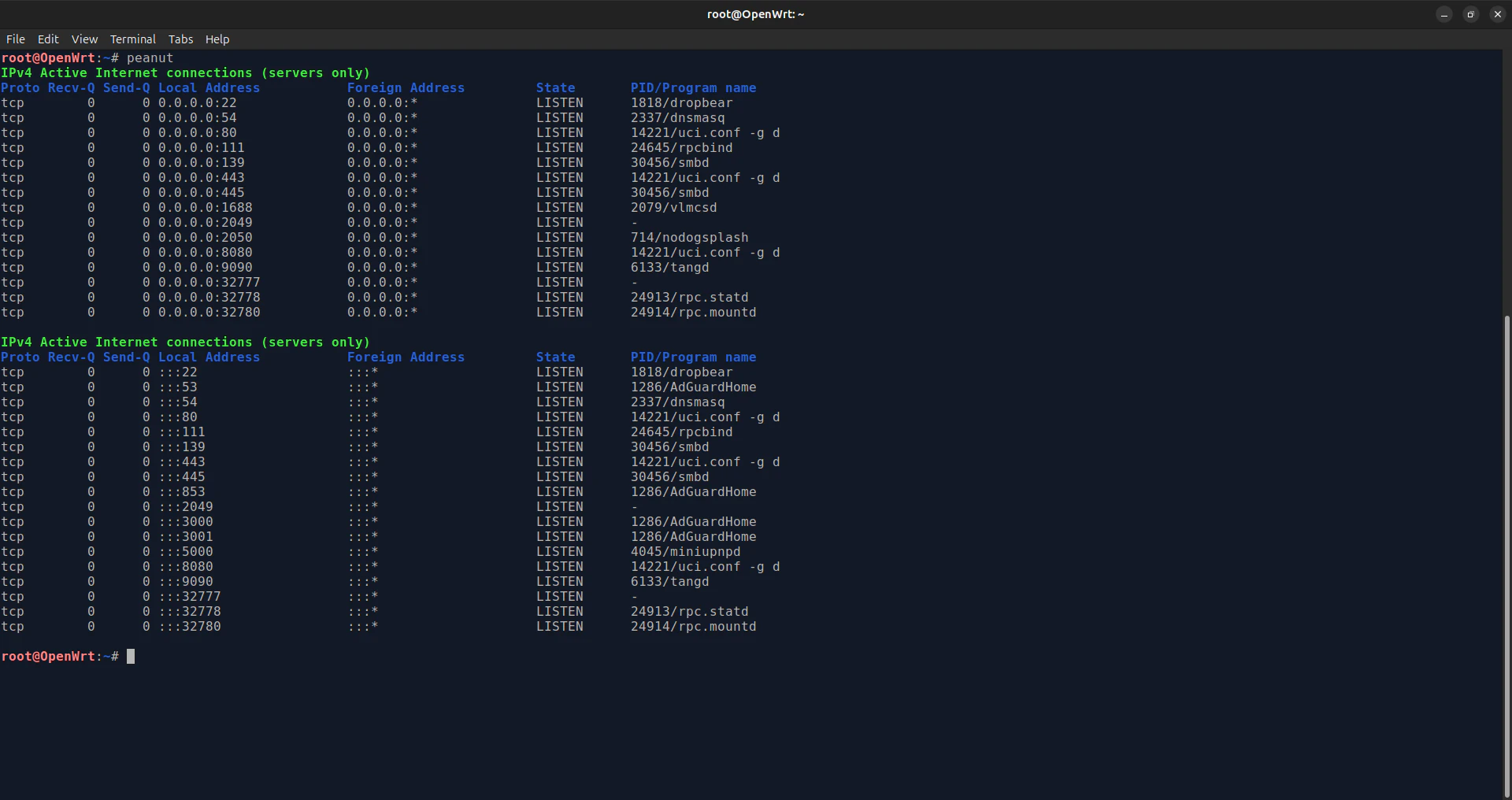
Task: Click local address :::32777
Action: 190,597
